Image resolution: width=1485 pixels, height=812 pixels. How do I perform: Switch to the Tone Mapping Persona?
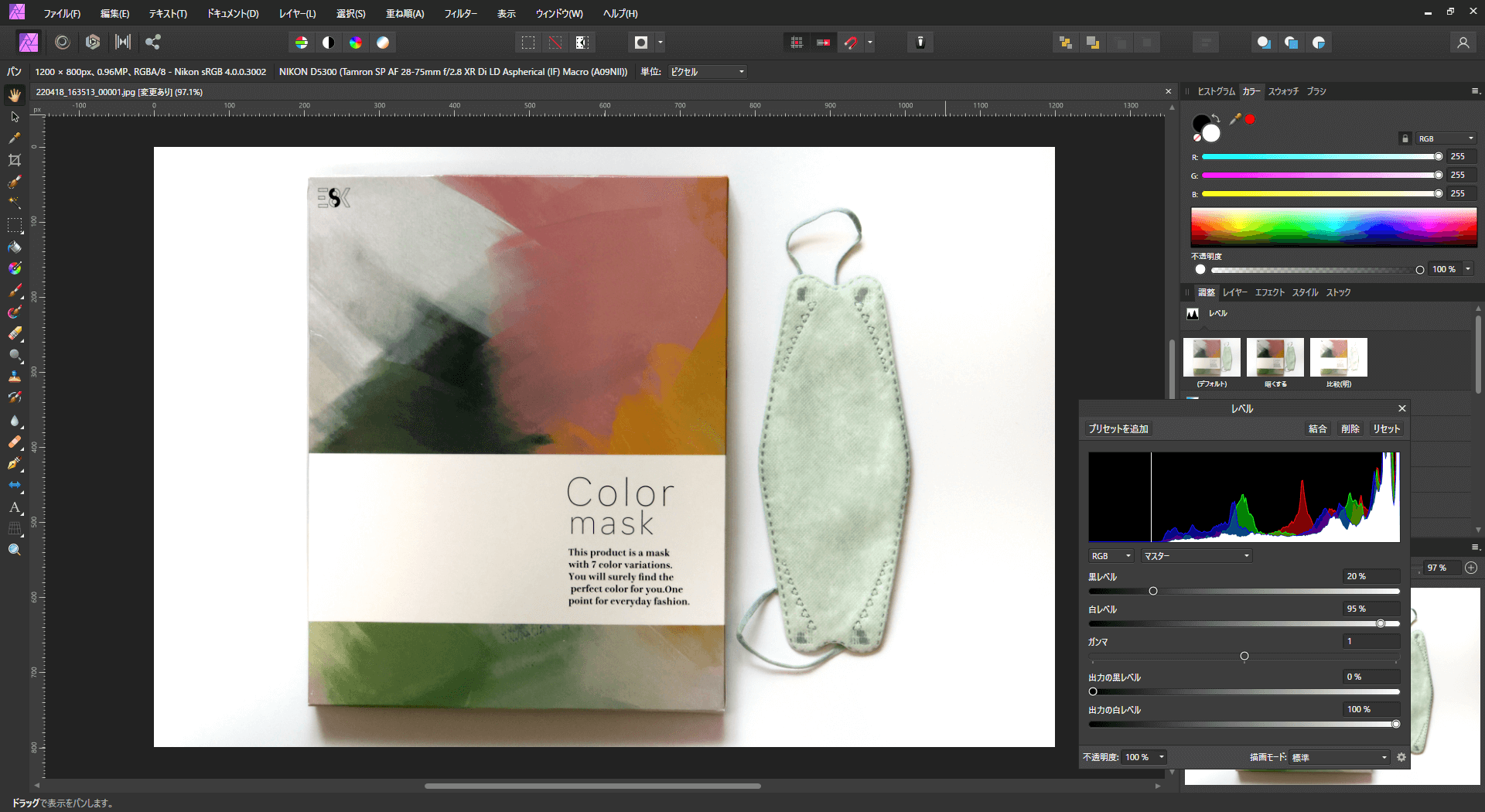(x=123, y=43)
